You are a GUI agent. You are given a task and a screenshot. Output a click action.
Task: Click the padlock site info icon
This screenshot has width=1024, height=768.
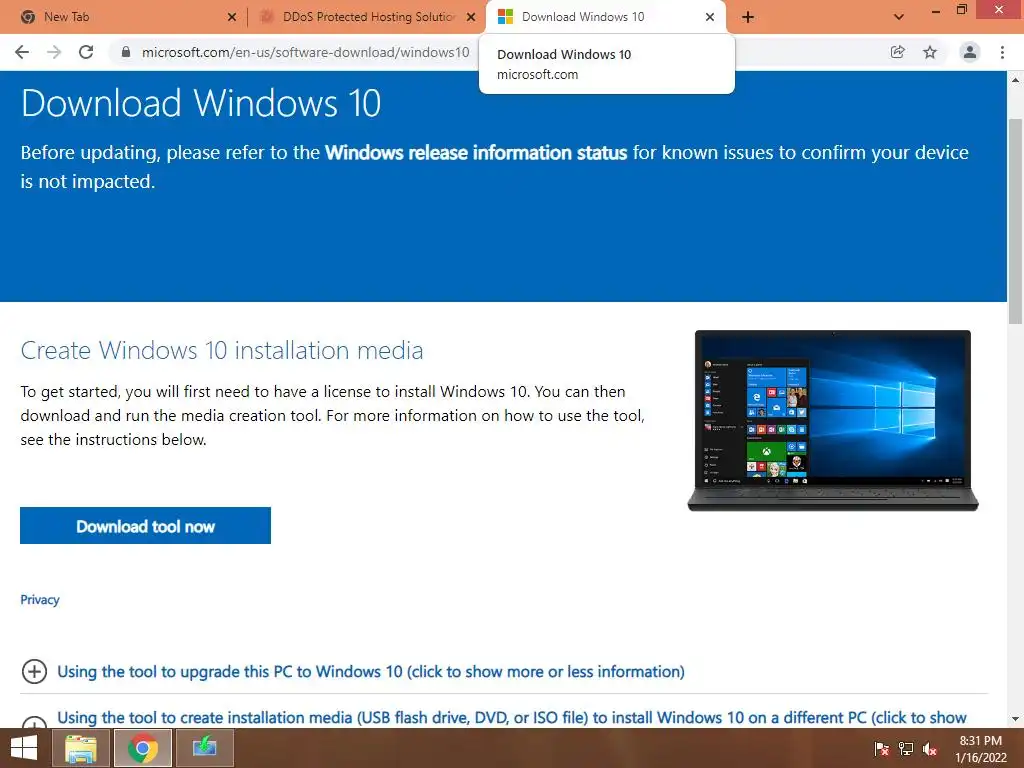(x=126, y=52)
